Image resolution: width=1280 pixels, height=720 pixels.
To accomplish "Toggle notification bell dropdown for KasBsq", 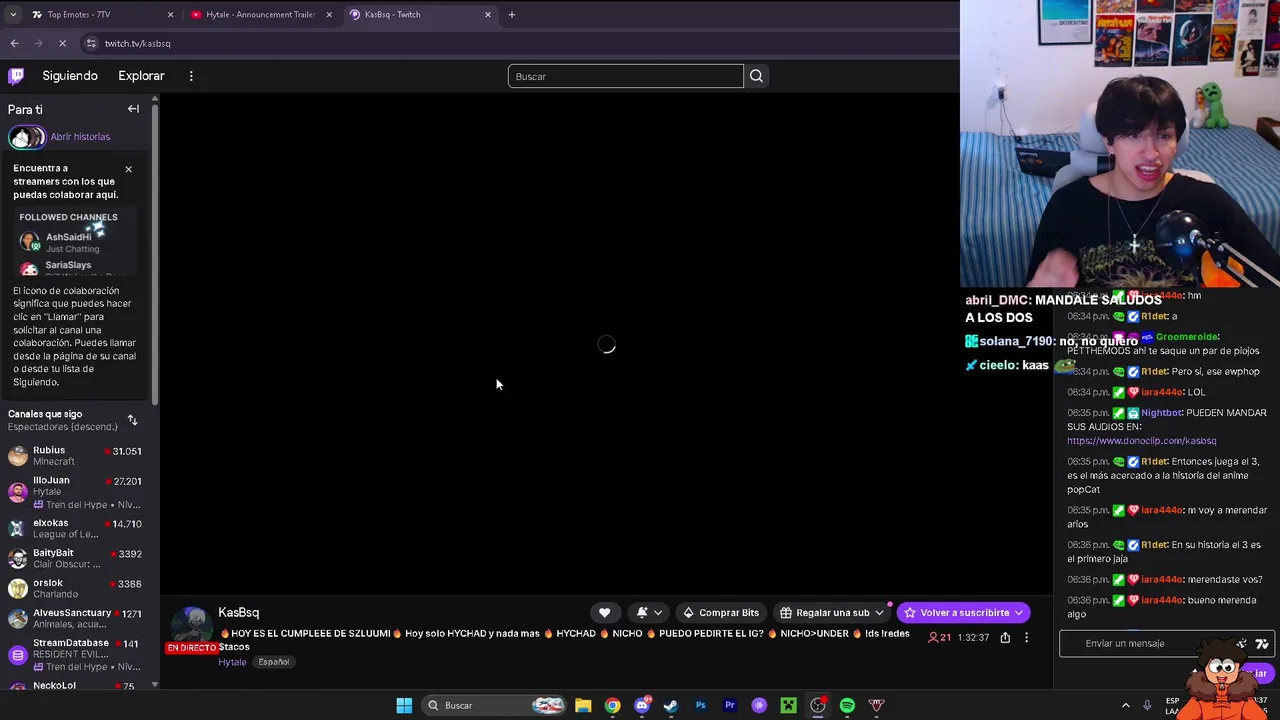I will [x=648, y=613].
